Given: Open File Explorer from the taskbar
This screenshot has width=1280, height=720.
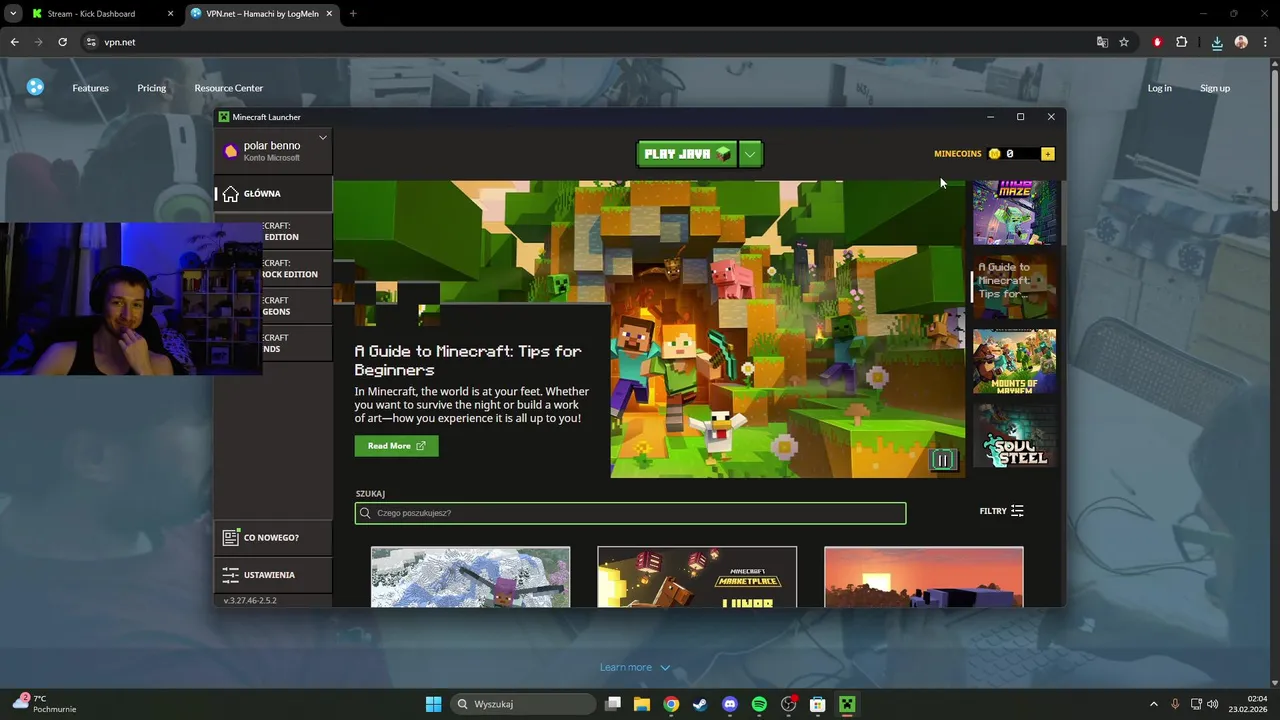Looking at the screenshot, I should [x=642, y=704].
